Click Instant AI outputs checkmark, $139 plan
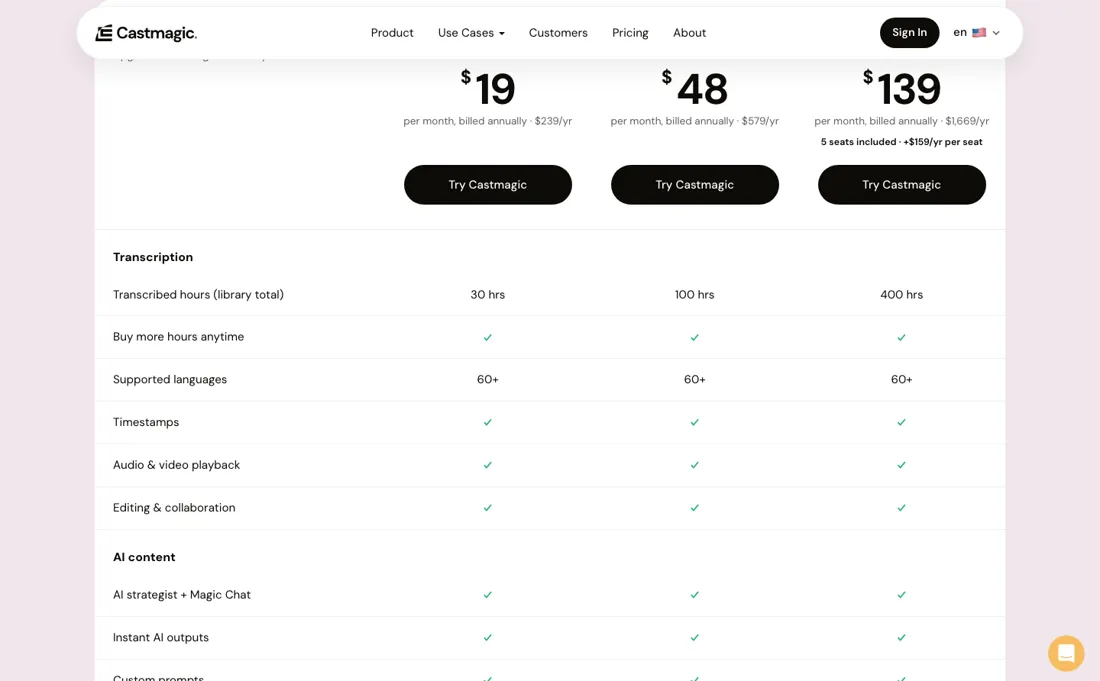The image size is (1100, 681). pos(901,638)
